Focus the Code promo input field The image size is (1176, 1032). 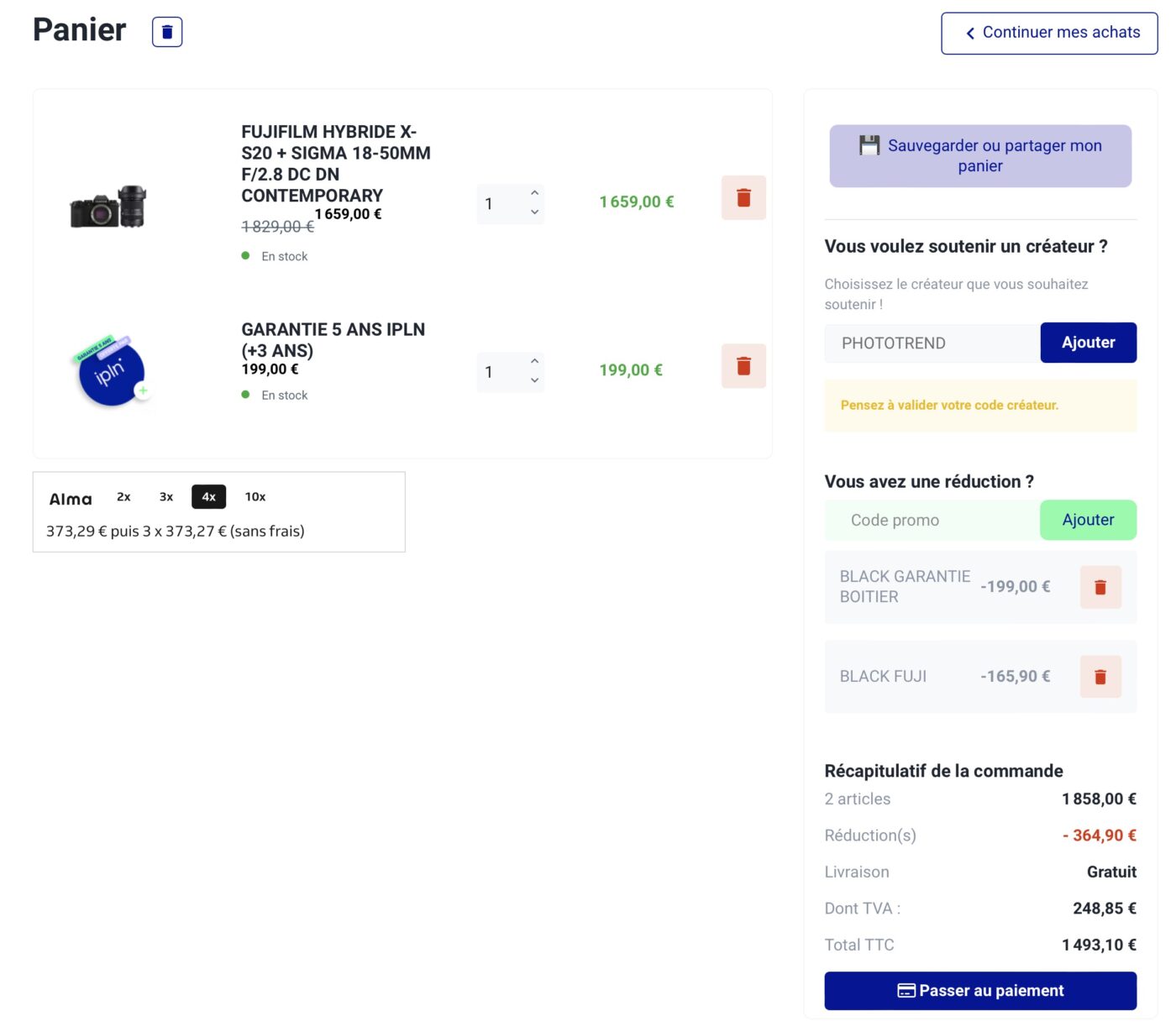pos(932,521)
